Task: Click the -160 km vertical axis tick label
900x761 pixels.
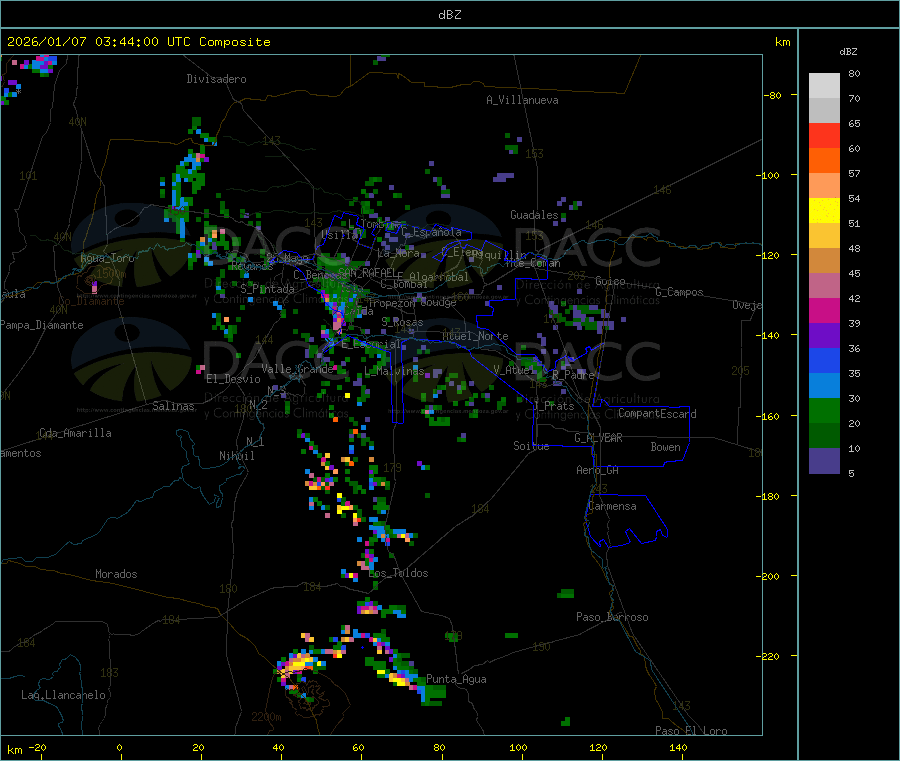Action: (767, 416)
